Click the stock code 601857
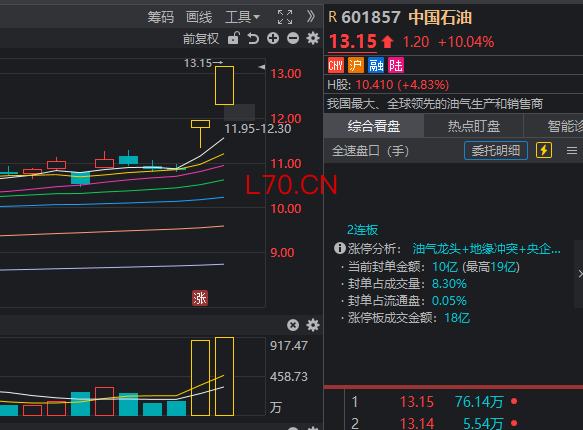Image resolution: width=583 pixels, height=430 pixels. pyautogui.click(x=371, y=17)
